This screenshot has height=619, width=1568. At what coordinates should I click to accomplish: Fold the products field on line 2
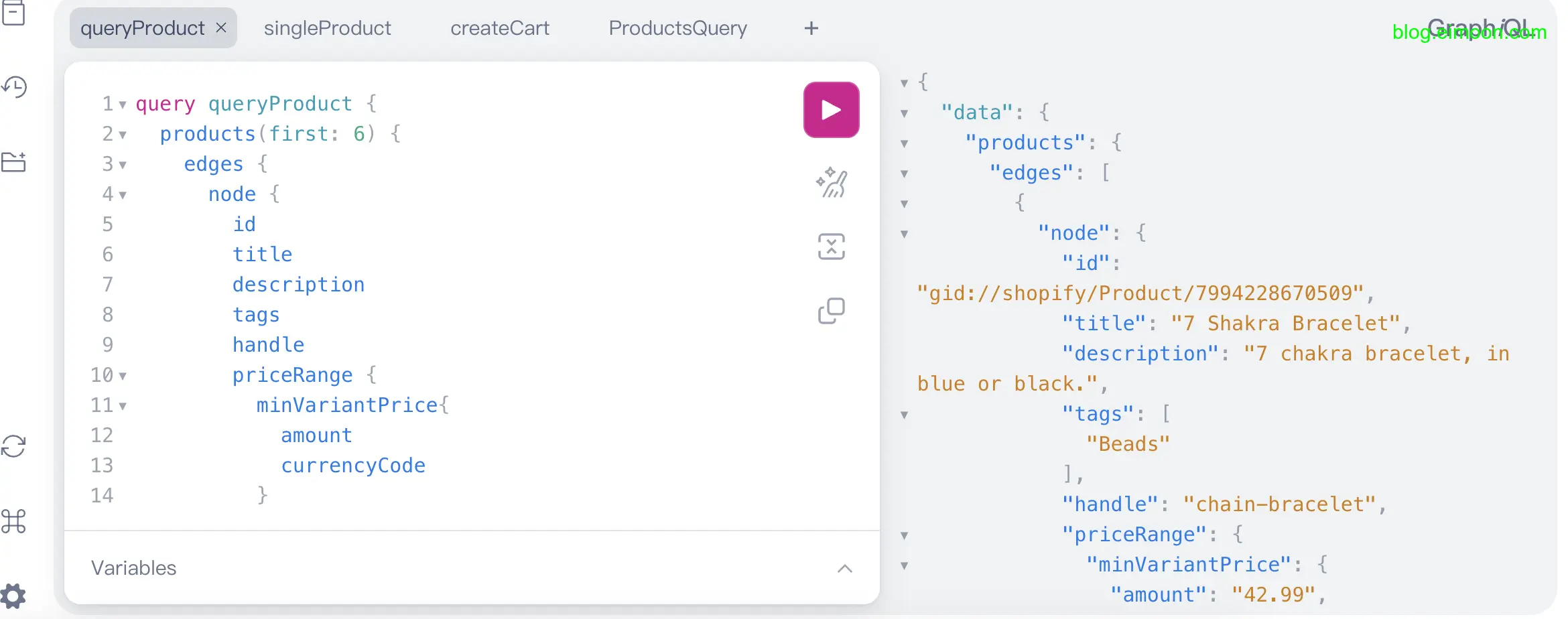pos(123,135)
